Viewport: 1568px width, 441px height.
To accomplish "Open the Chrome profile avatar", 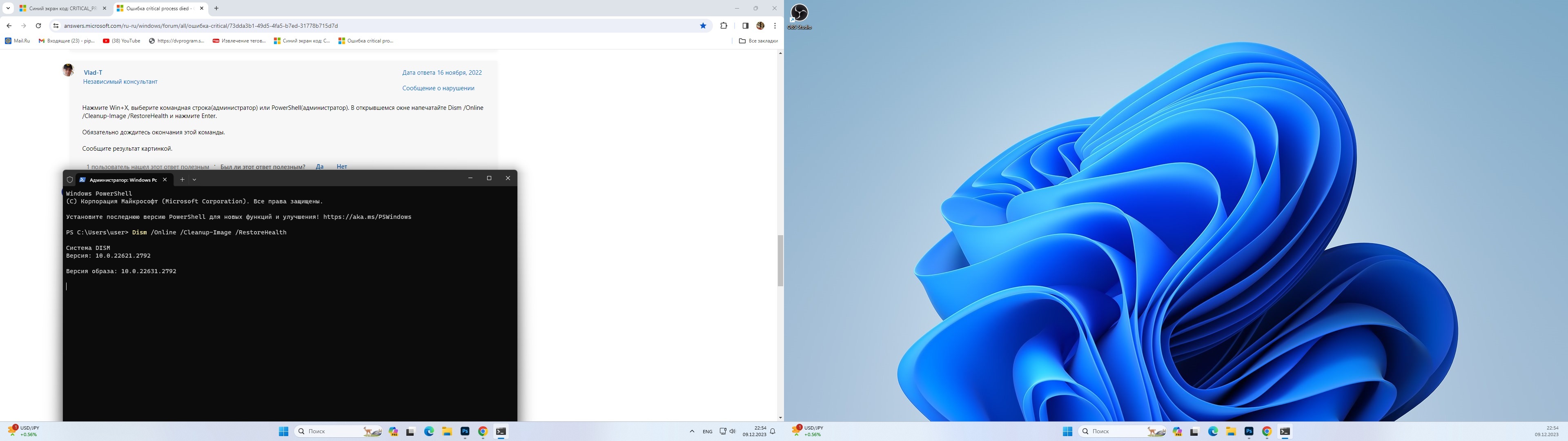I will pyautogui.click(x=760, y=26).
